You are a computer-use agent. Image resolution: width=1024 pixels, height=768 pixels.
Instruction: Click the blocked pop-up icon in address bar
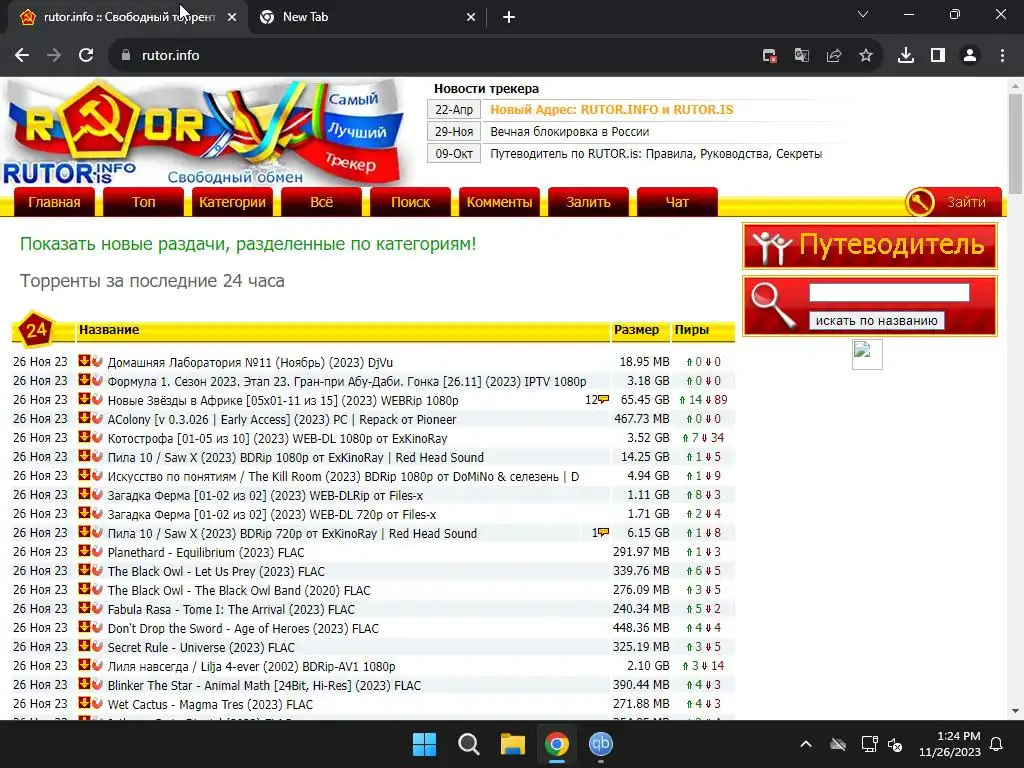769,56
